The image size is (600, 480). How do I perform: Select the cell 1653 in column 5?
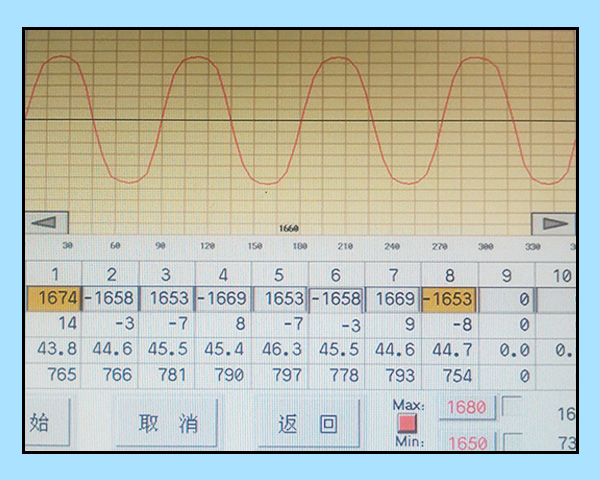coord(281,298)
